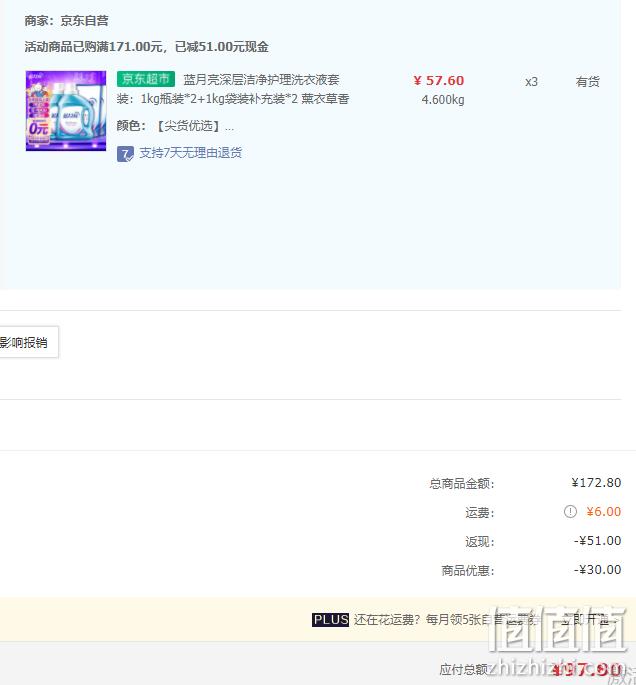Select the 应付总额 label
The height and width of the screenshot is (685, 636).
pos(463,669)
